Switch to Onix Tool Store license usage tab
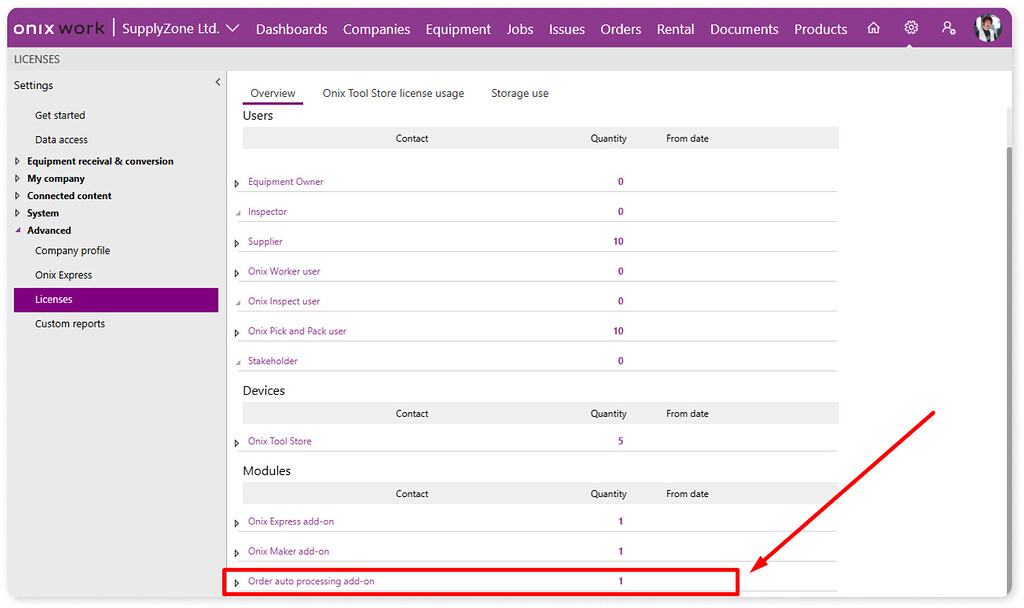 pyautogui.click(x=393, y=92)
